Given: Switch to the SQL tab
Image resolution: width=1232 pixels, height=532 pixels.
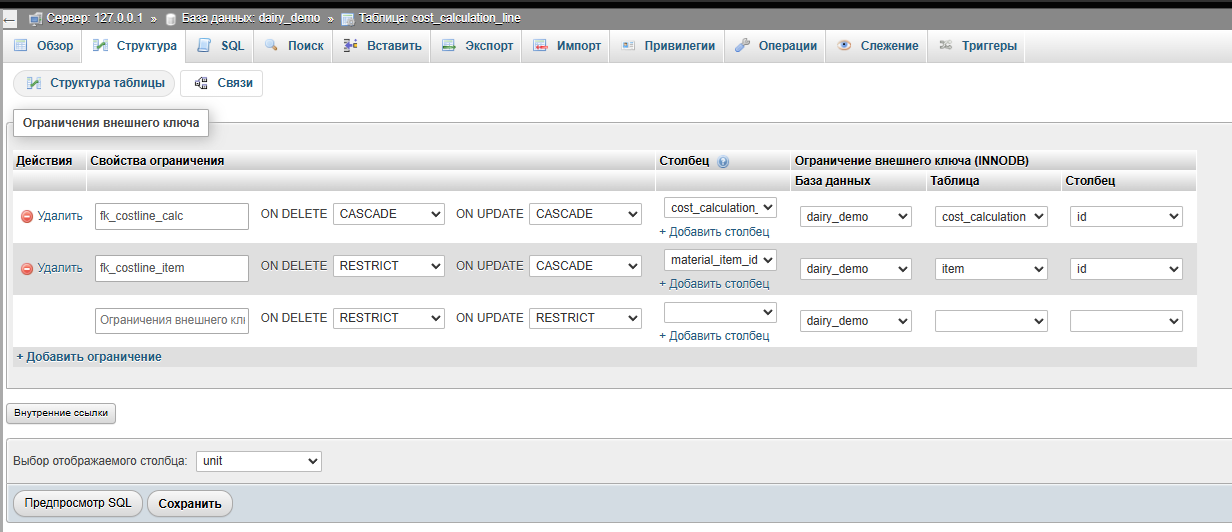Looking at the screenshot, I should 221,46.
